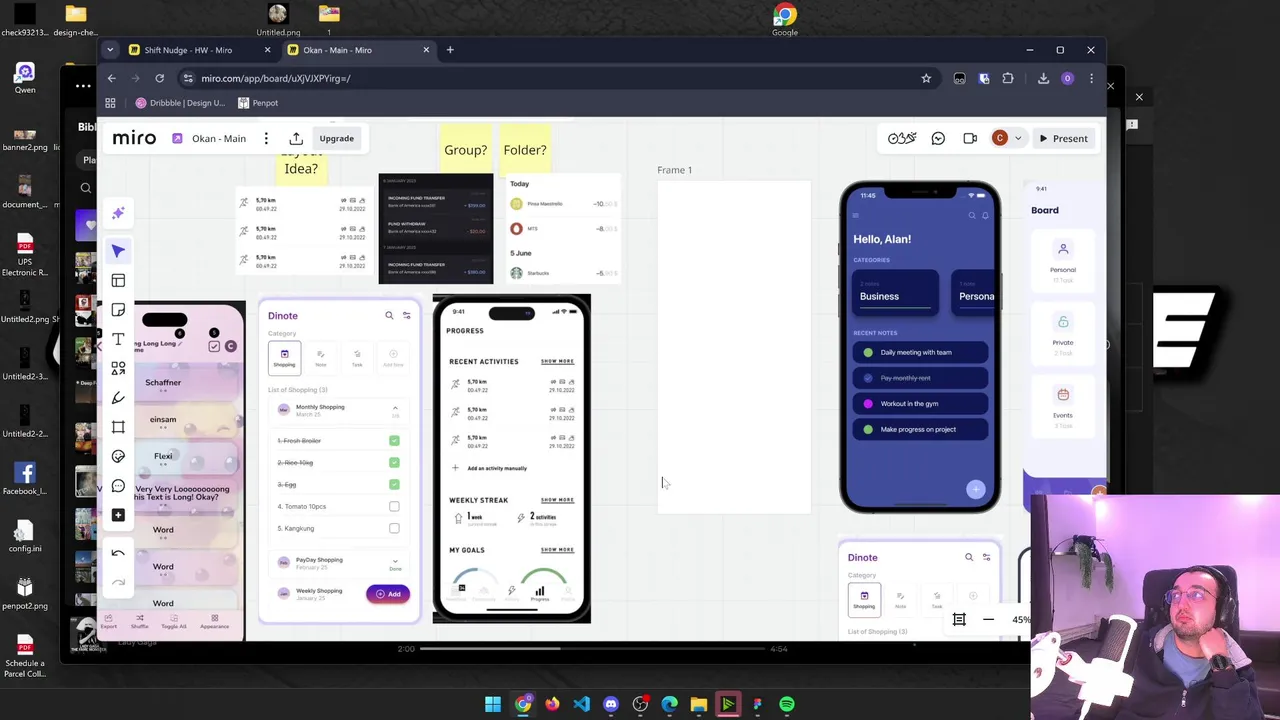Check the Kangkung checkbox
The image size is (1280, 720).
[x=394, y=528]
